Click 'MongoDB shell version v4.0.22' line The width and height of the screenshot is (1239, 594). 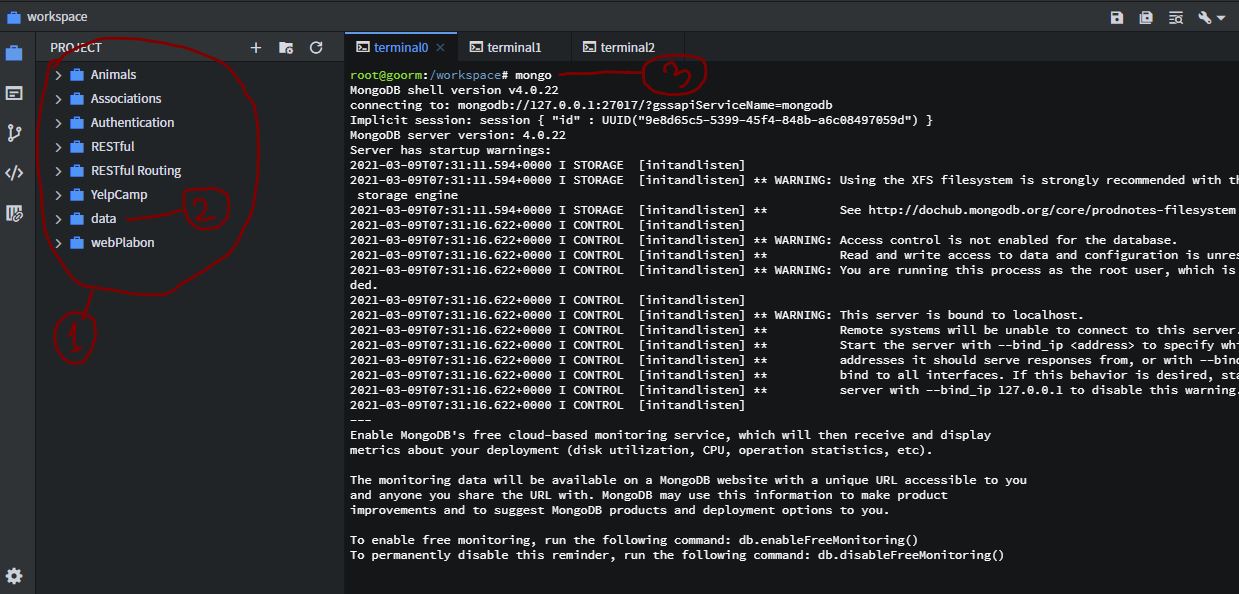click(454, 91)
